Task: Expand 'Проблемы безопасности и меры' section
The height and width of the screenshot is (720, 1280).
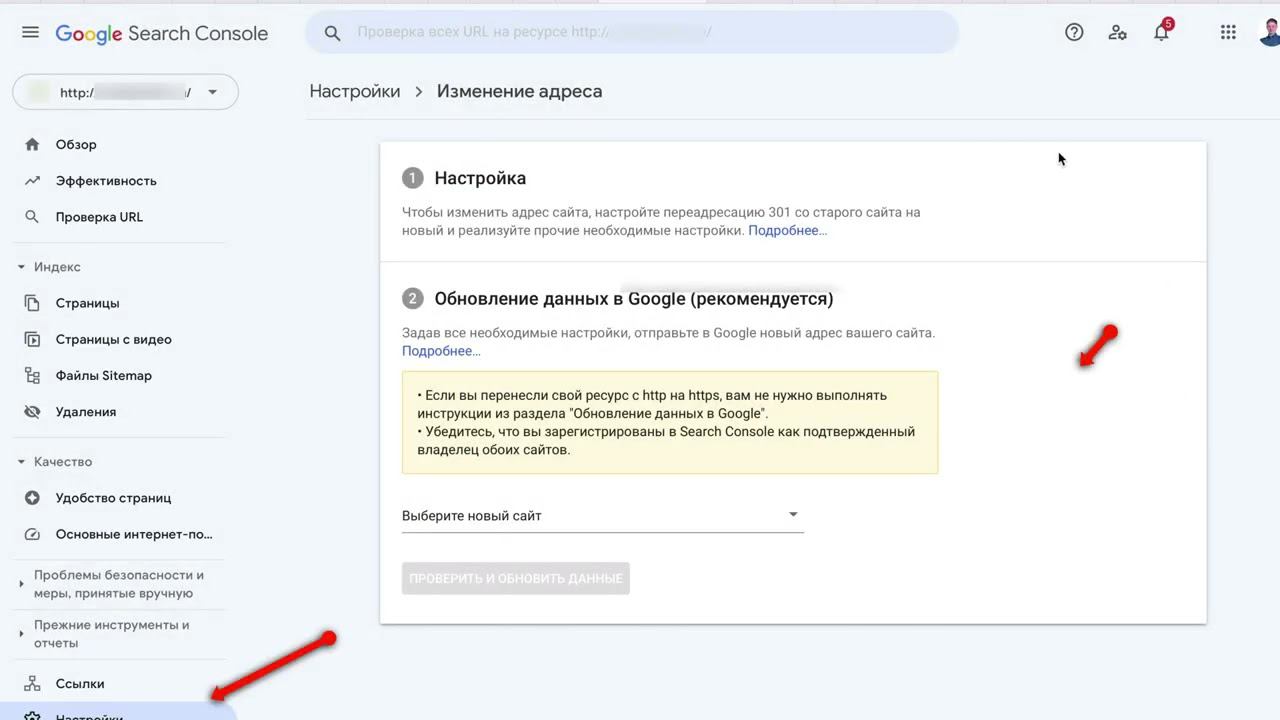Action: point(22,584)
